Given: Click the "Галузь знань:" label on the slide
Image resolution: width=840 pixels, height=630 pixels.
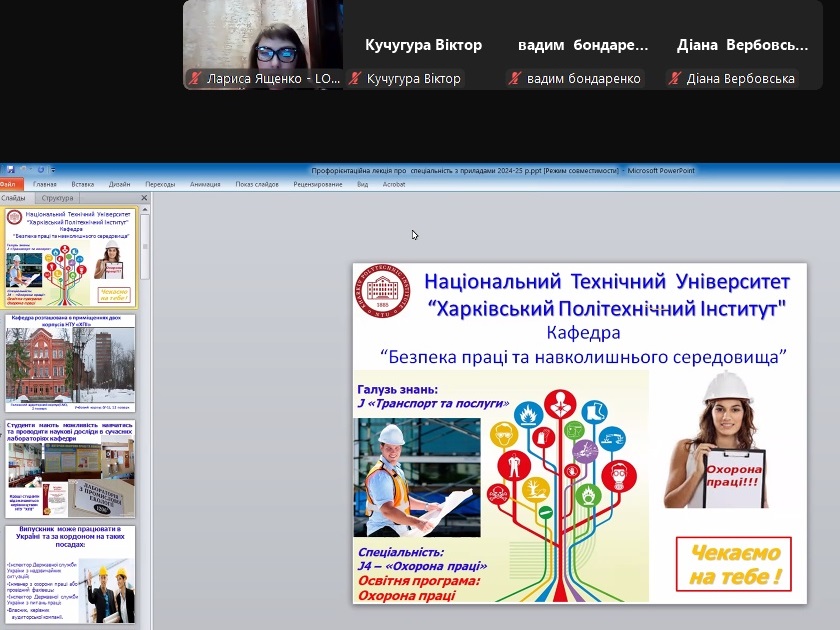Looking at the screenshot, I should [x=398, y=389].
